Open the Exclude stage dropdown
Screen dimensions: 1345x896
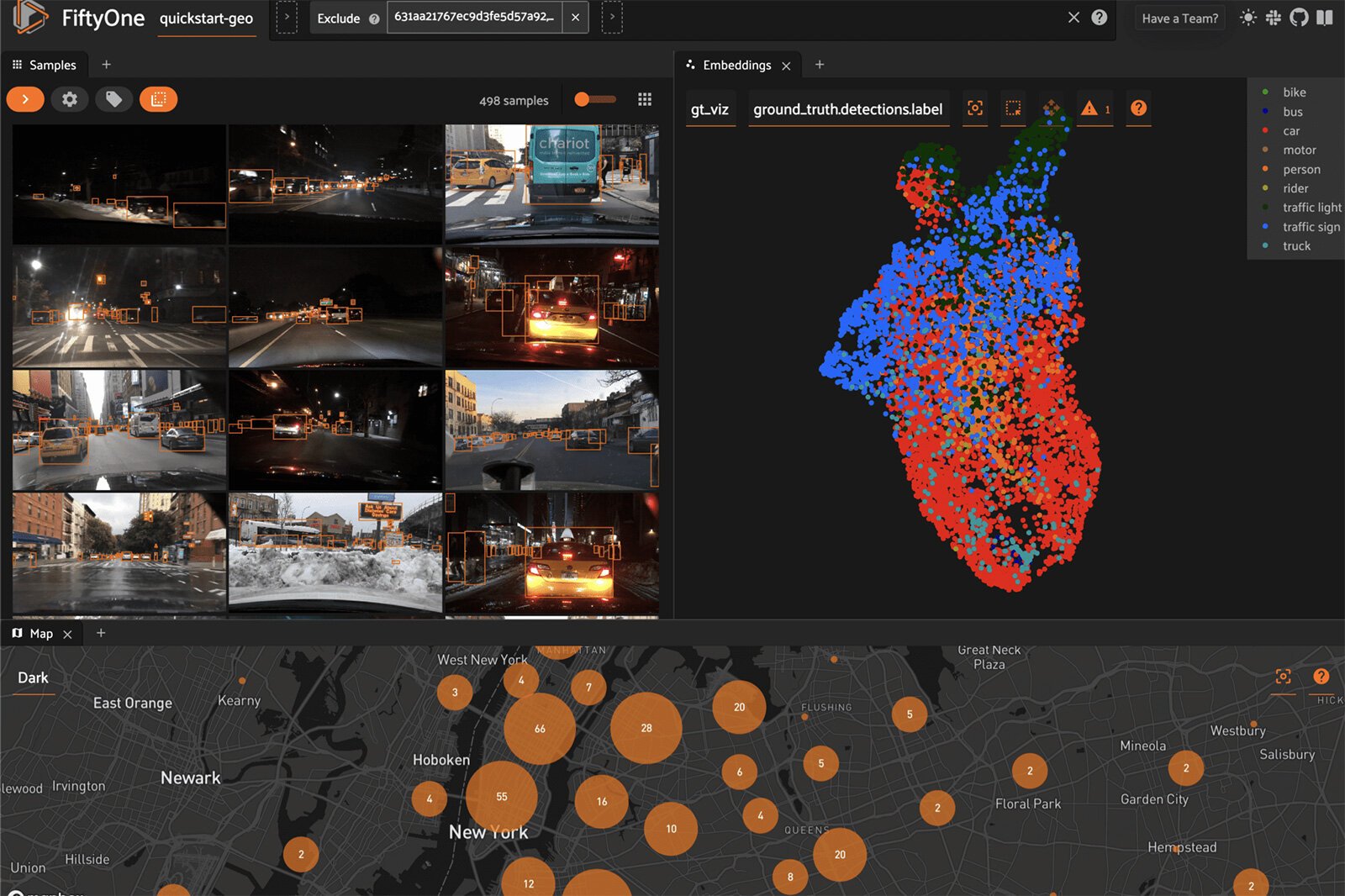pos(340,18)
